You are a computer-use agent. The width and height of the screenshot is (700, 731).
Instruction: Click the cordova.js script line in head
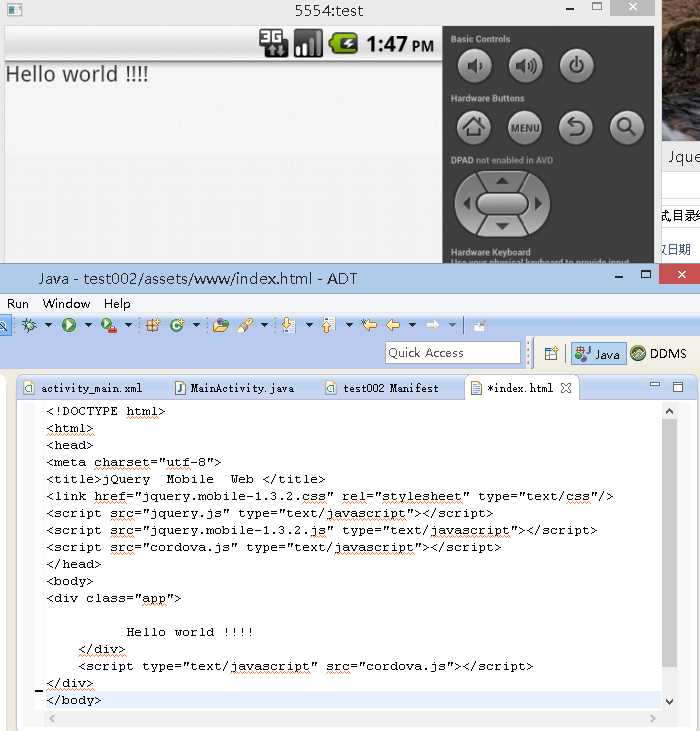pyautogui.click(x=274, y=547)
